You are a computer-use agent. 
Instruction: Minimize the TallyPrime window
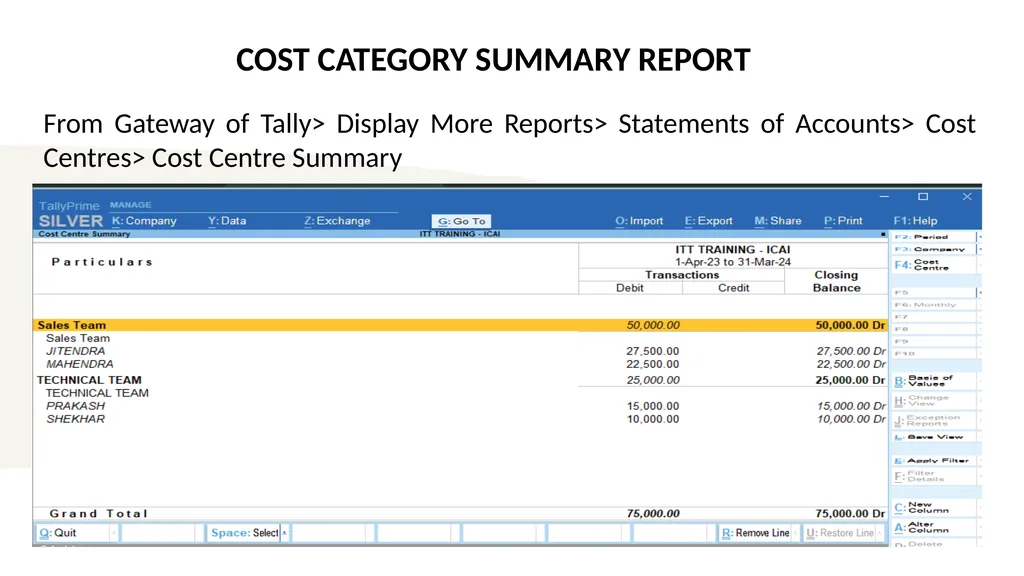[x=884, y=197]
